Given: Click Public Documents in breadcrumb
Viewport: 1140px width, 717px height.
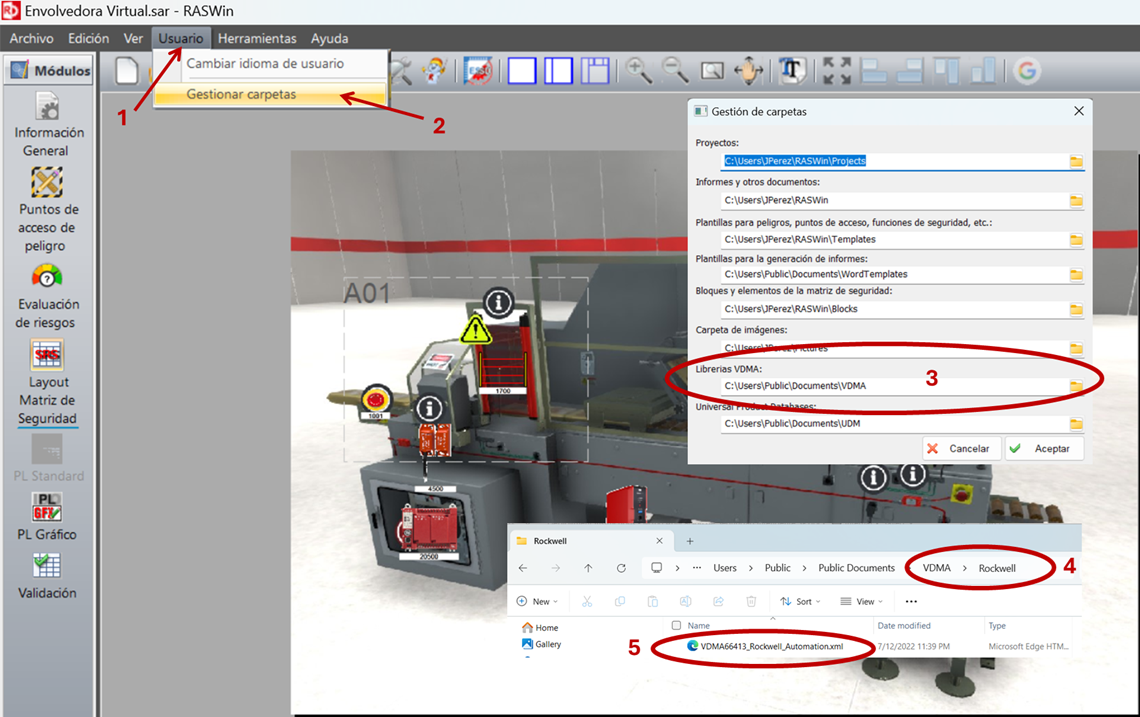Looking at the screenshot, I should [x=856, y=568].
